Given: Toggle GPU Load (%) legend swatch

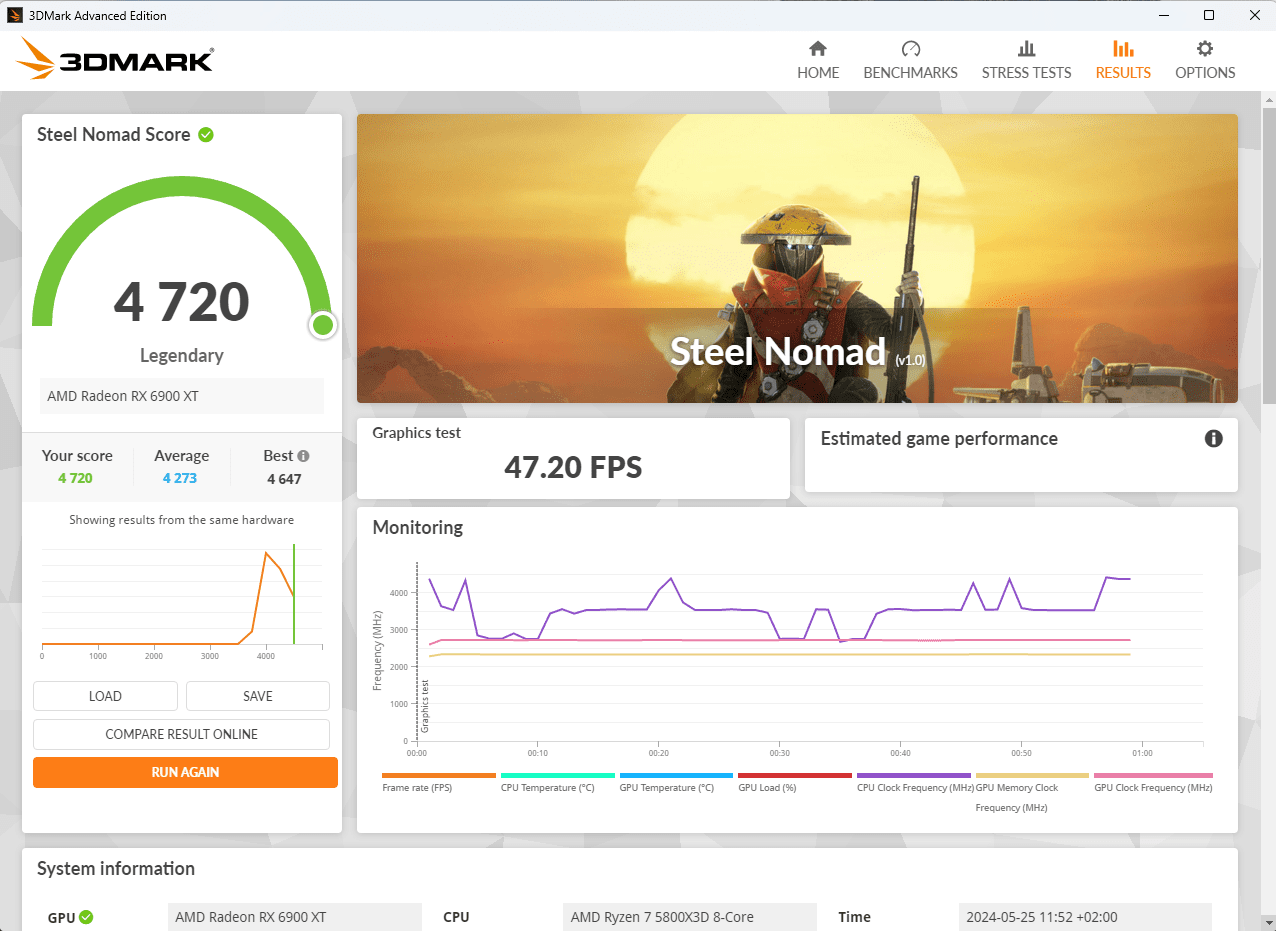Looking at the screenshot, I should pyautogui.click(x=795, y=775).
